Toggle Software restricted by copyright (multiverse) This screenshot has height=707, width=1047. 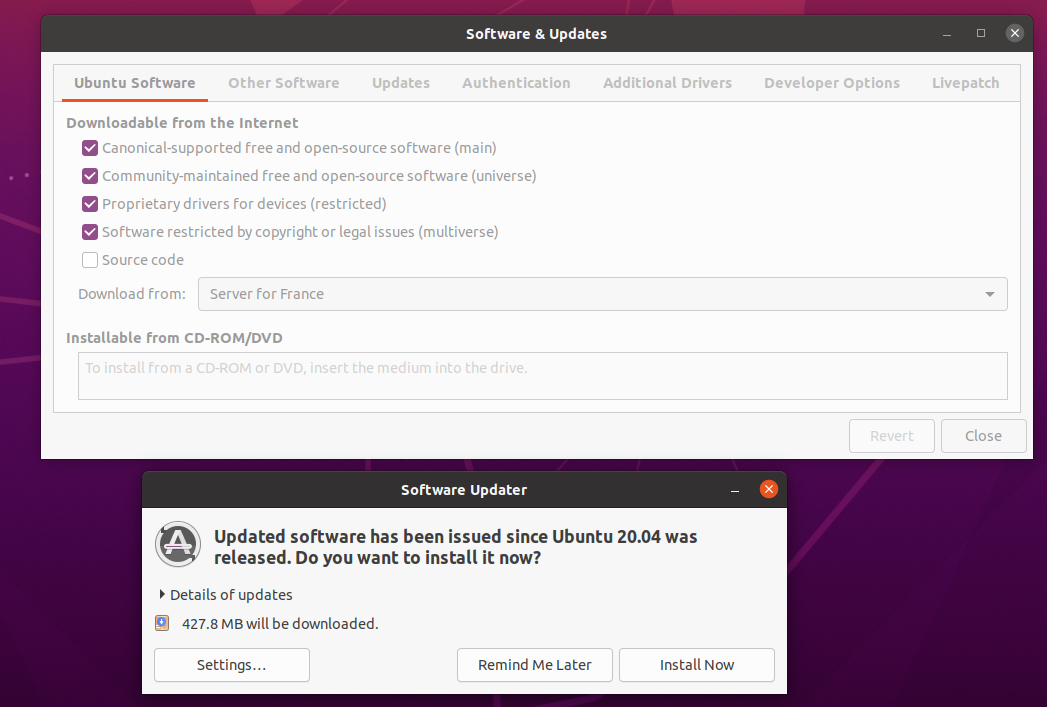89,232
